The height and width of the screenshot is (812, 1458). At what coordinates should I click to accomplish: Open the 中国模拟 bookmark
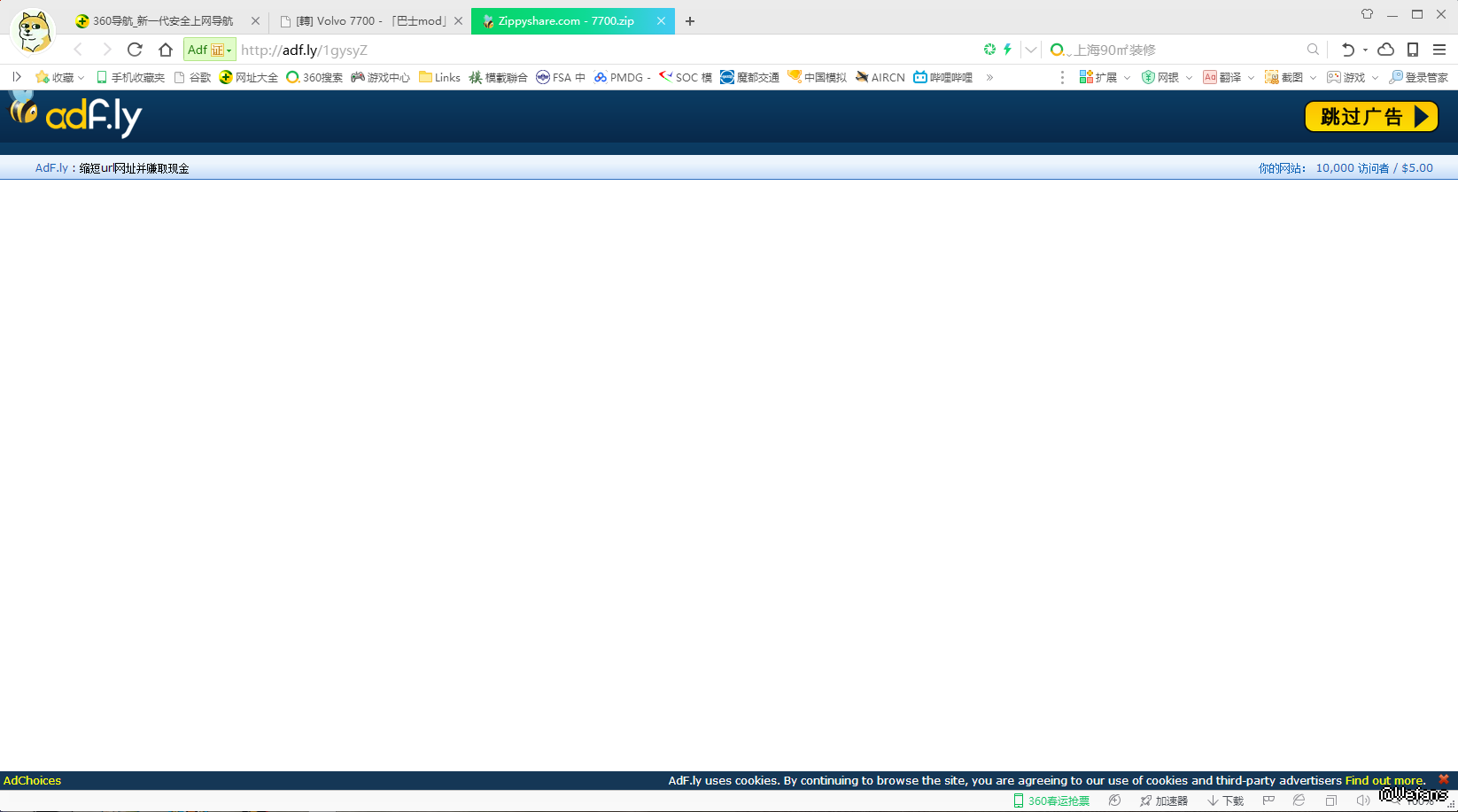pyautogui.click(x=817, y=78)
